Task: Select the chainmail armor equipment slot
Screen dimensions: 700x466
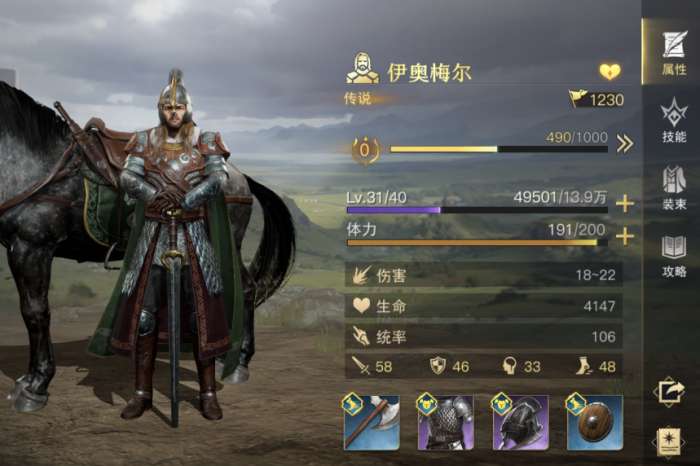Action: click(x=445, y=421)
